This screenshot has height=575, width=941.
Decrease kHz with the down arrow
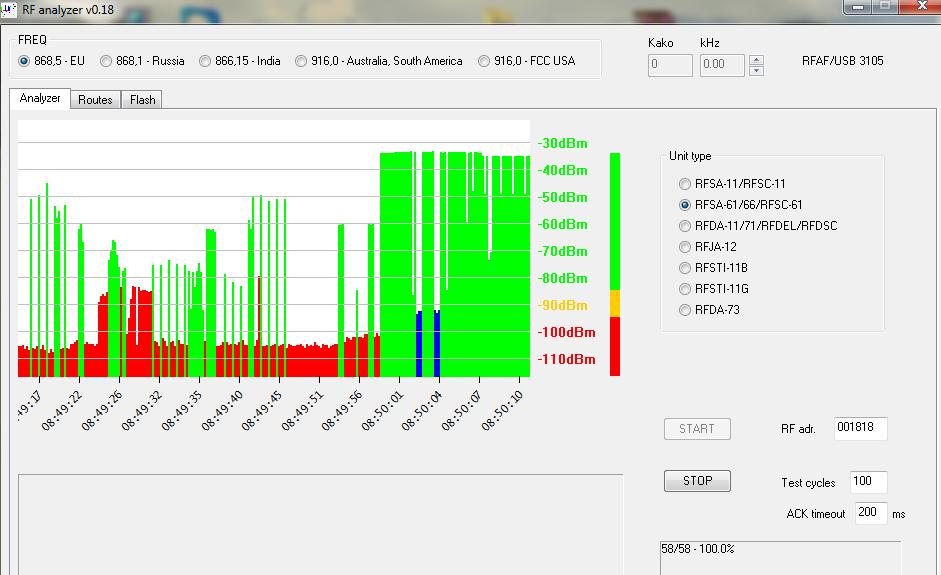click(x=757, y=70)
